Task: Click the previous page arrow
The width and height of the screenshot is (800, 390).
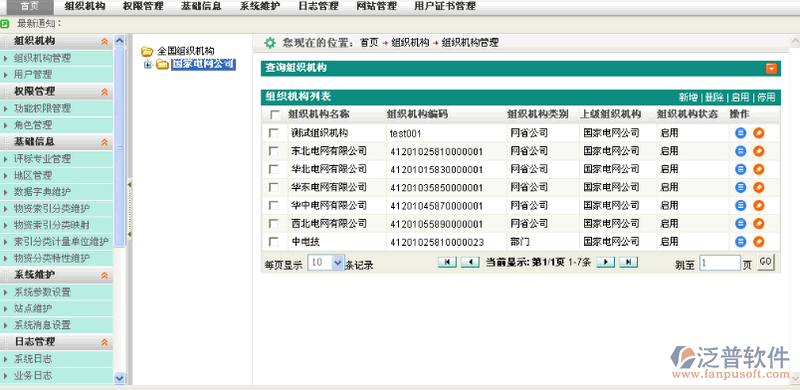Action: (x=470, y=262)
